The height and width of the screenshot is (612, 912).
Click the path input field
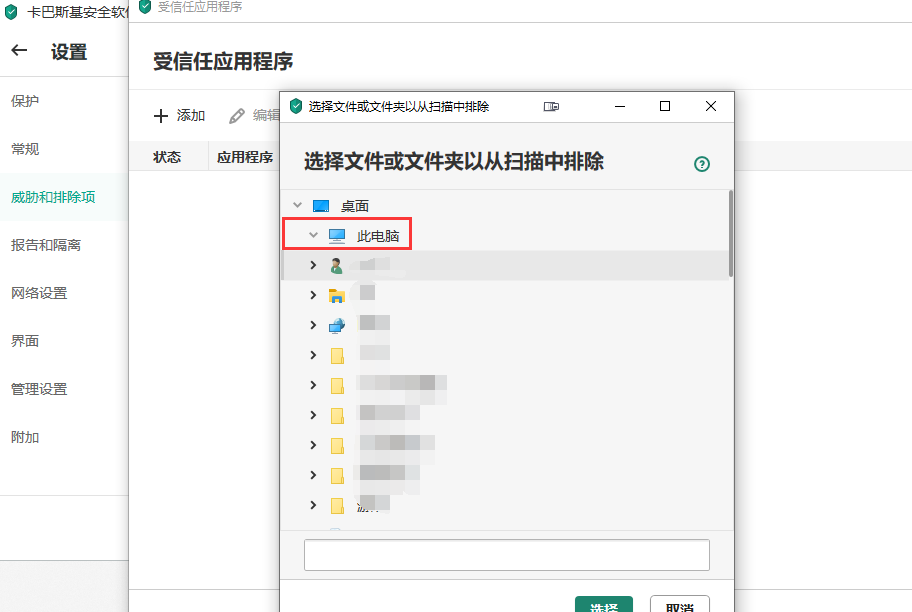click(507, 555)
